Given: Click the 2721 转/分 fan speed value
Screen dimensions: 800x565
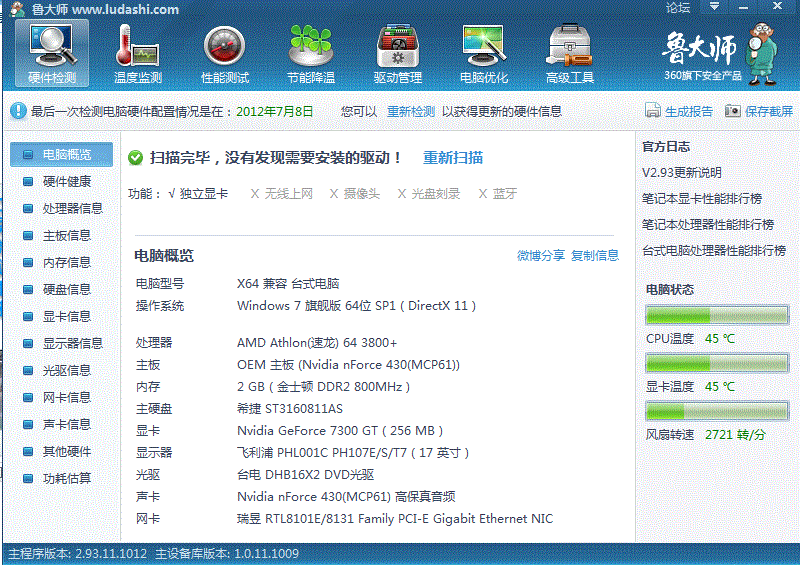Looking at the screenshot, I should coord(735,435).
